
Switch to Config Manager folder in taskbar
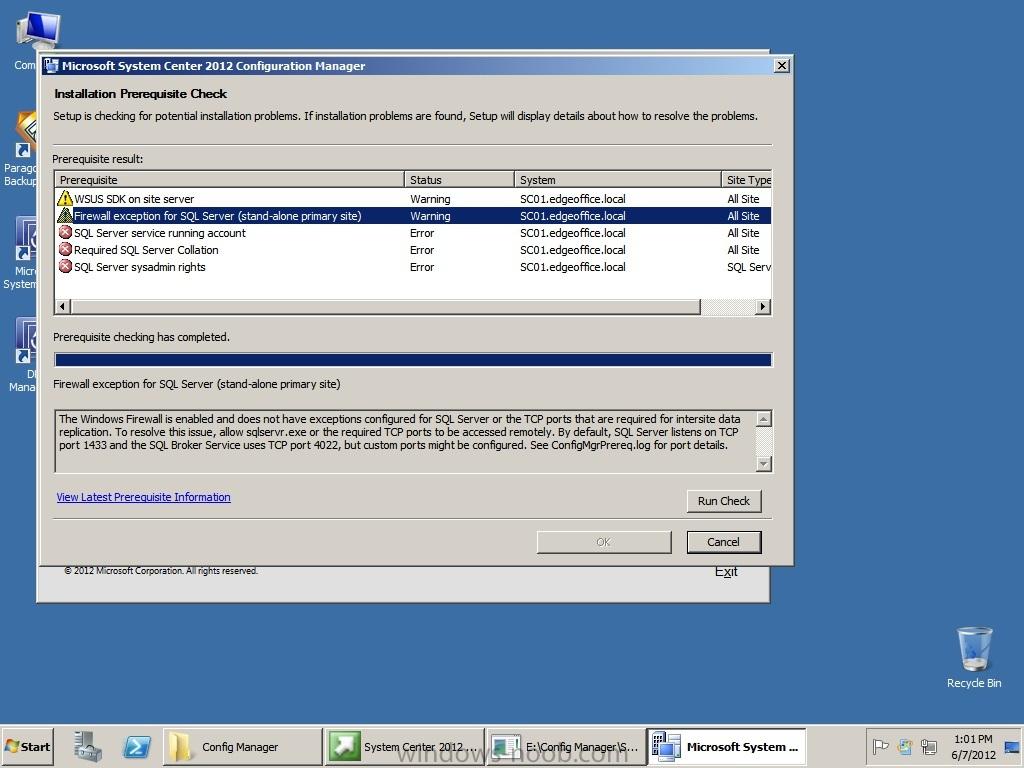242,746
